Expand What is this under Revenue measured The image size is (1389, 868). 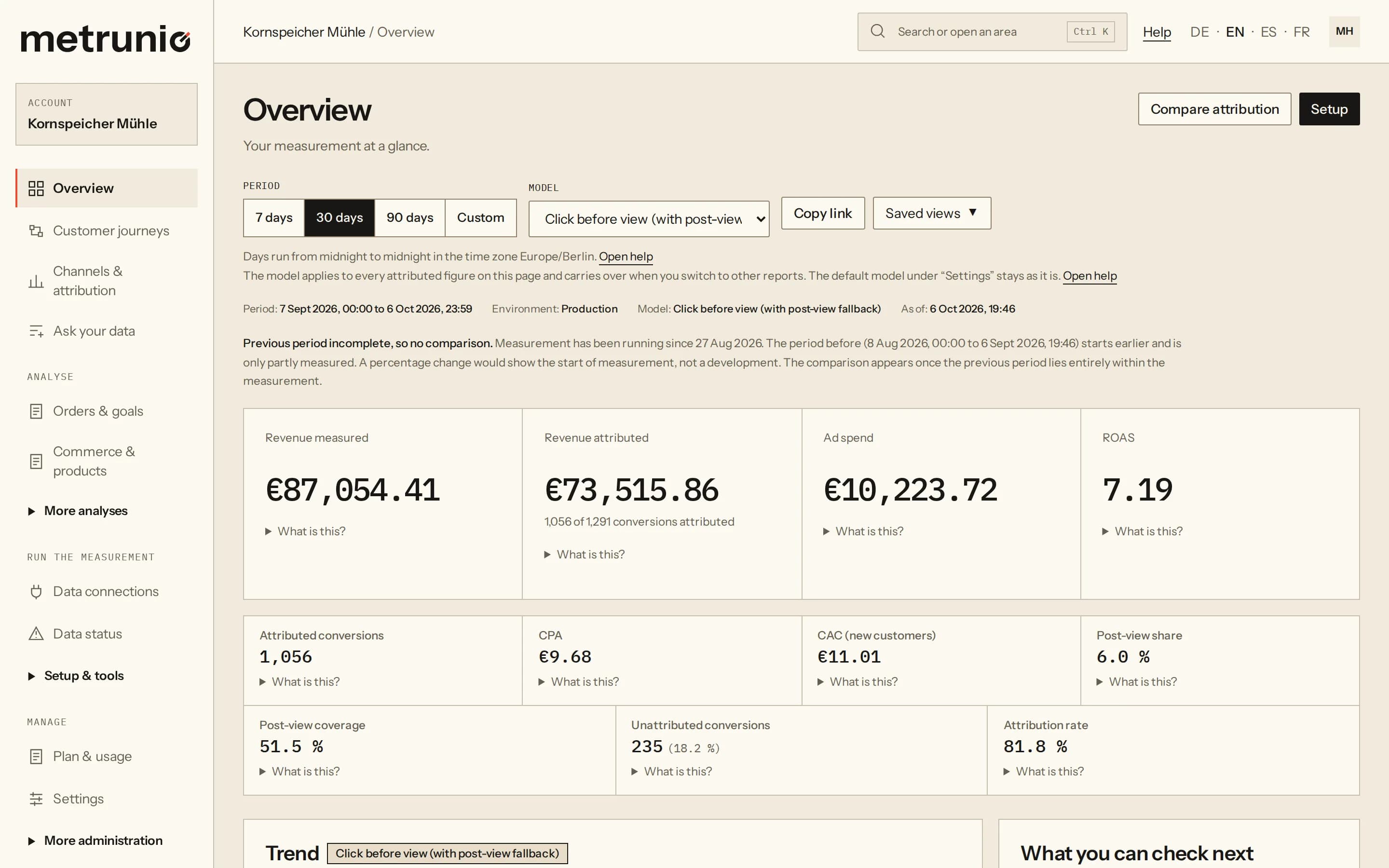tap(305, 531)
